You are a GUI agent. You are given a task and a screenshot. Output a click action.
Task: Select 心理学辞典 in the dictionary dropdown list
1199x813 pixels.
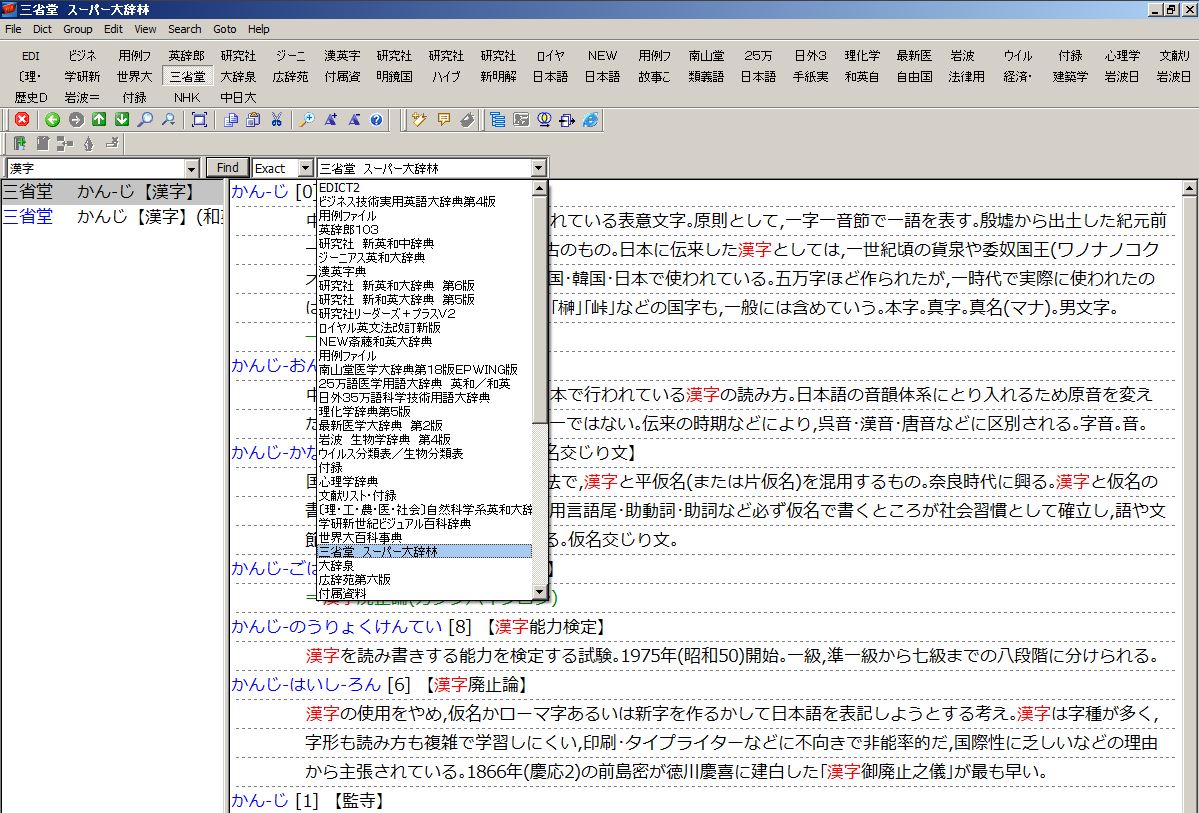point(424,481)
